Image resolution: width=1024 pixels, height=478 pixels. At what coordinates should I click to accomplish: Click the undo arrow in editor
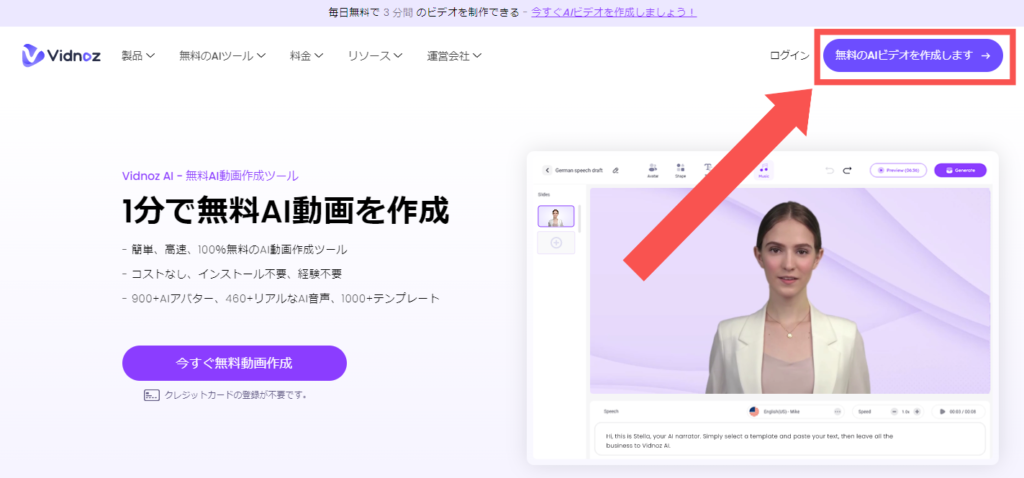[x=829, y=170]
